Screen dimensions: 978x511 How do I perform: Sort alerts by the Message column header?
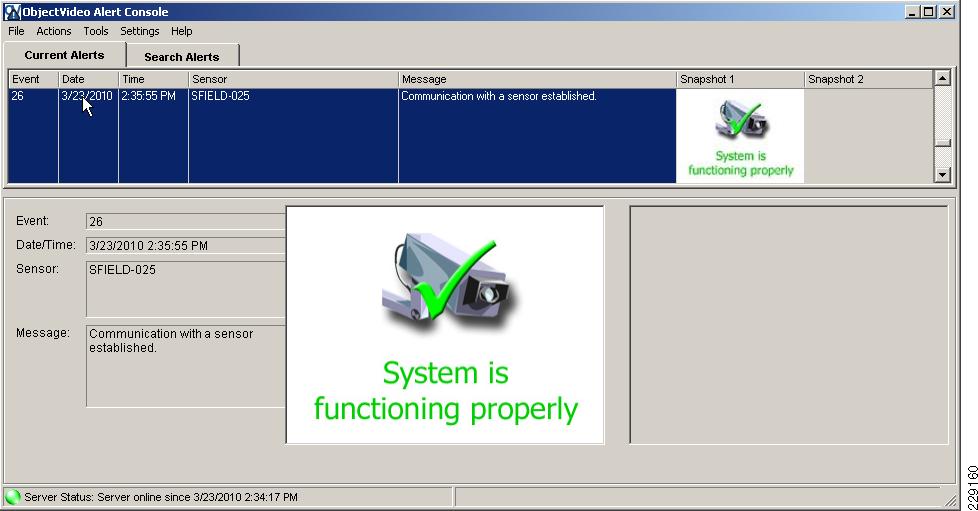pyautogui.click(x=538, y=79)
